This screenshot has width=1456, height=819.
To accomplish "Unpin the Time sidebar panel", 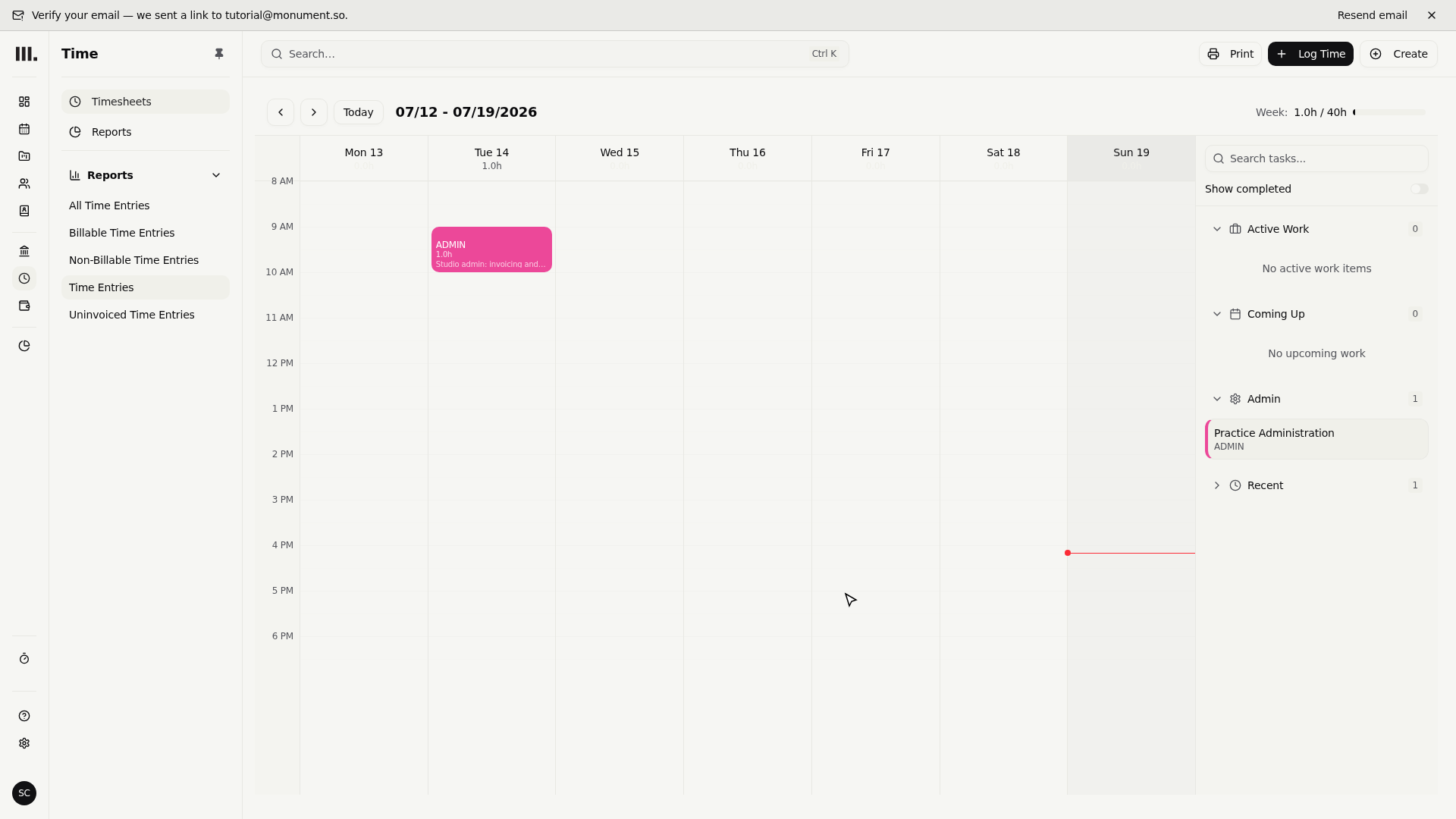I will point(219,54).
